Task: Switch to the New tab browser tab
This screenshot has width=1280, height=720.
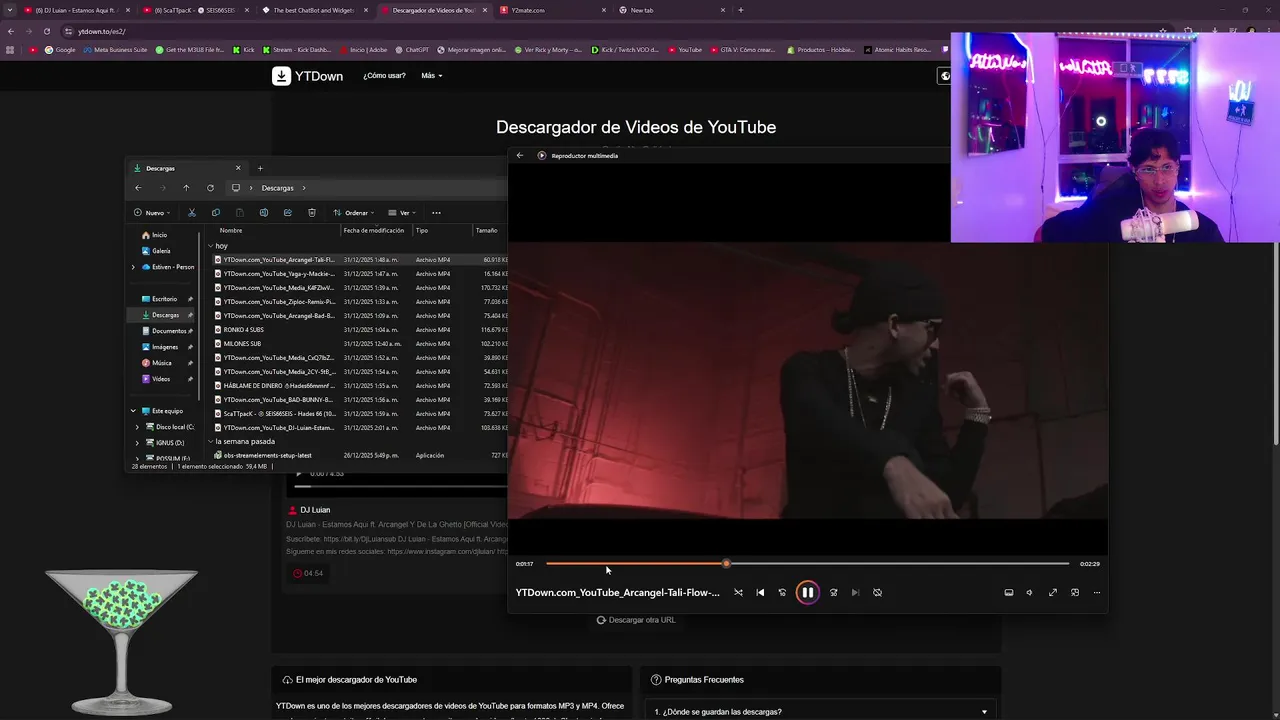Action: [670, 10]
